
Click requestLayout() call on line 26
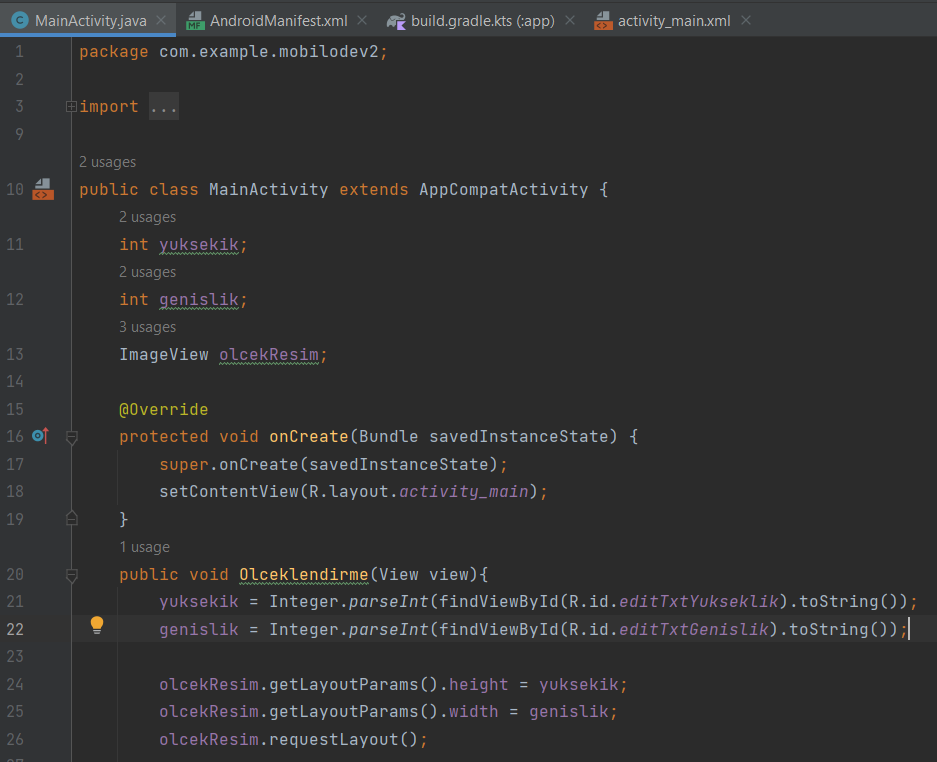[344, 739]
